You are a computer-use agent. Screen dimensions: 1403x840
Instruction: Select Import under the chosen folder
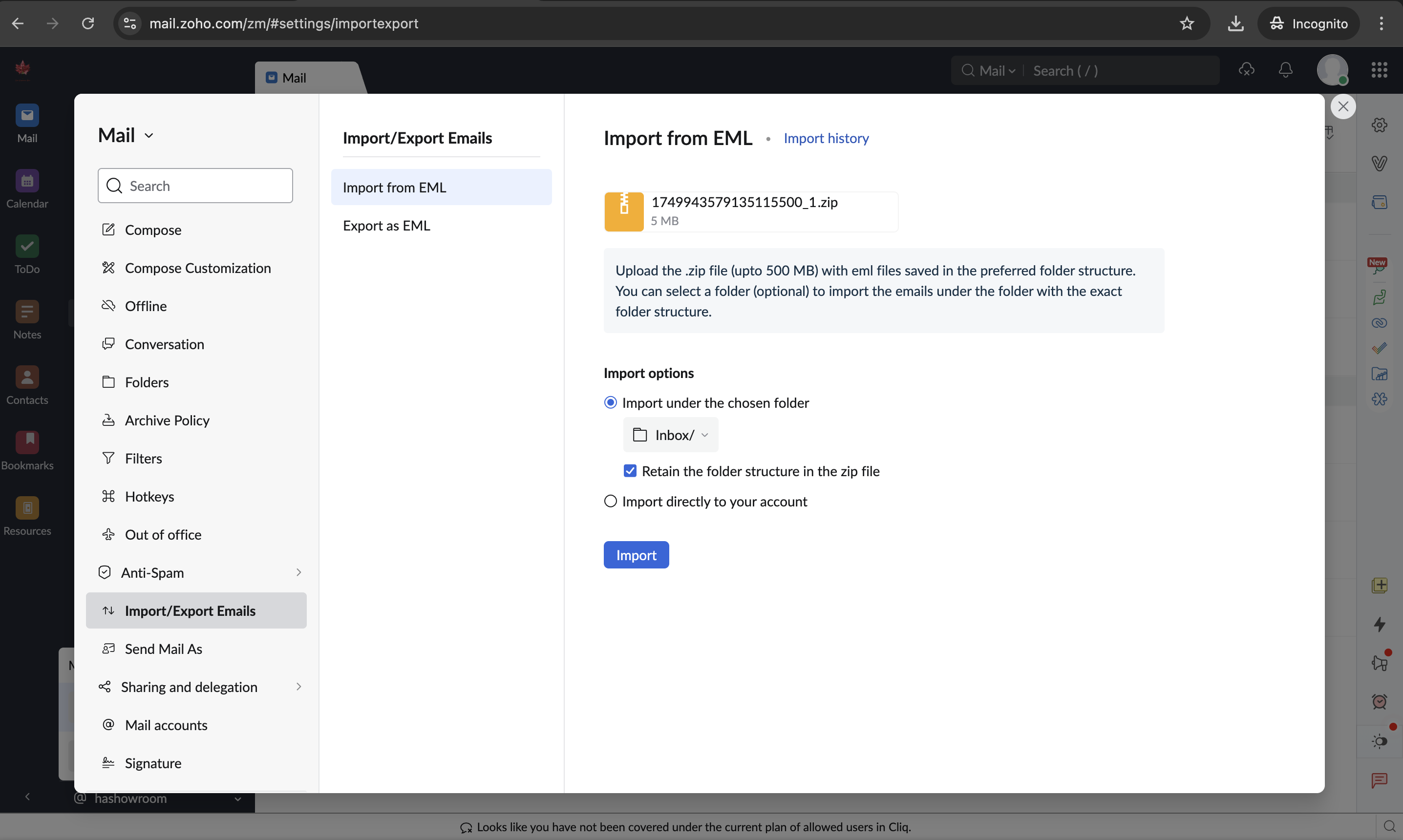610,402
